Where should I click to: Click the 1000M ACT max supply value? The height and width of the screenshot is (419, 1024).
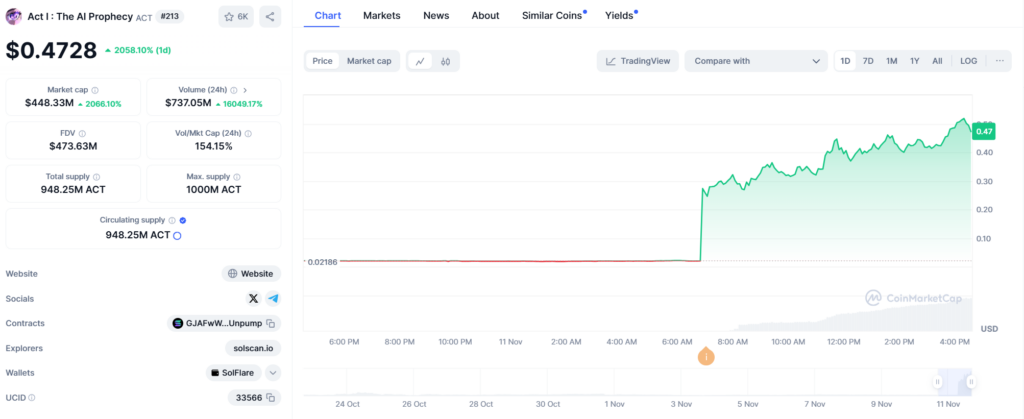tap(214, 190)
